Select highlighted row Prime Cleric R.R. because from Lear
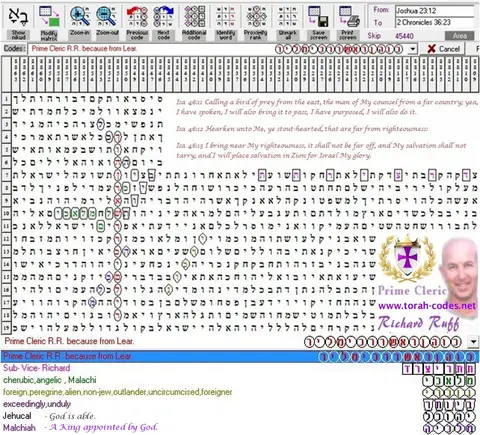 [240, 356]
